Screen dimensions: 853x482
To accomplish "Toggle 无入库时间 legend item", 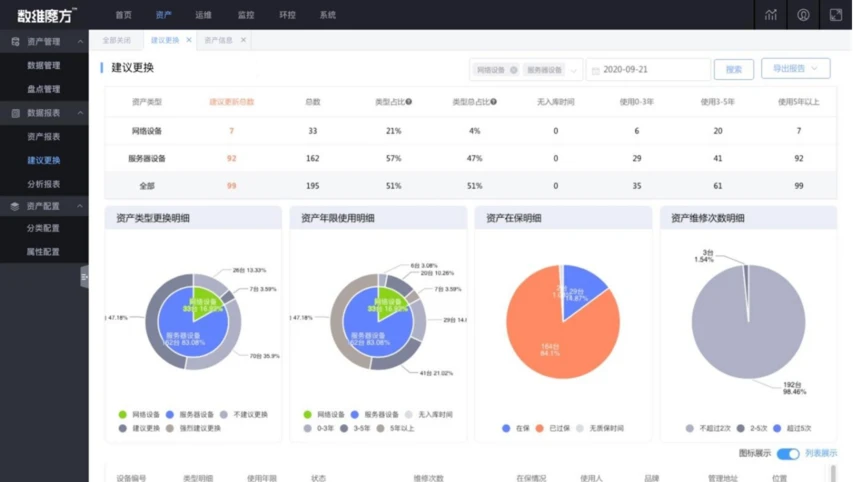I will coord(429,415).
